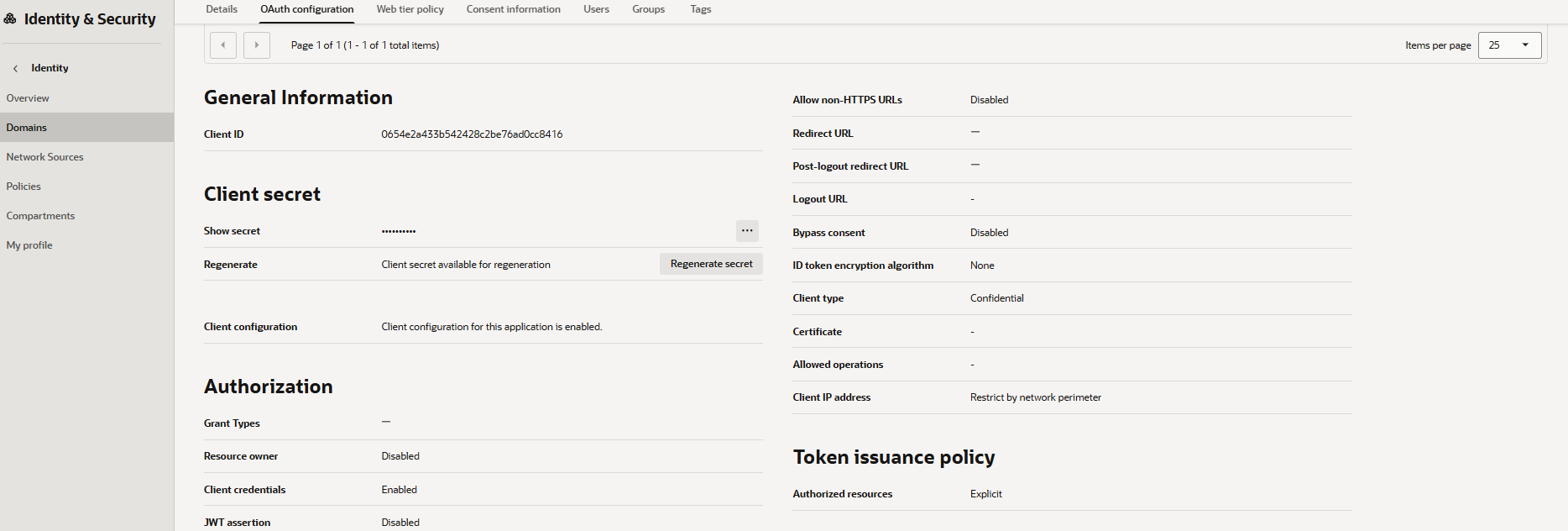Open the Users tab
Image resolution: width=1568 pixels, height=531 pixels.
(596, 9)
